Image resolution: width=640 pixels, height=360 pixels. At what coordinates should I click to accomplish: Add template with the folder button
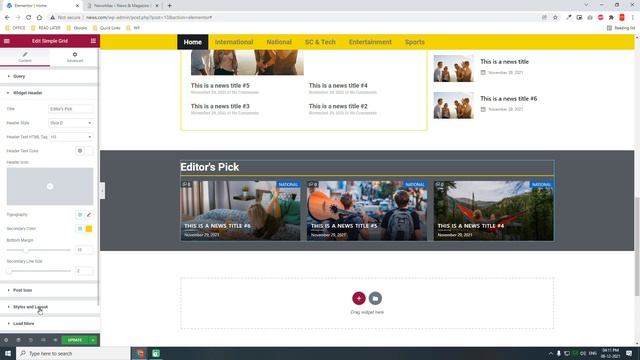point(375,298)
